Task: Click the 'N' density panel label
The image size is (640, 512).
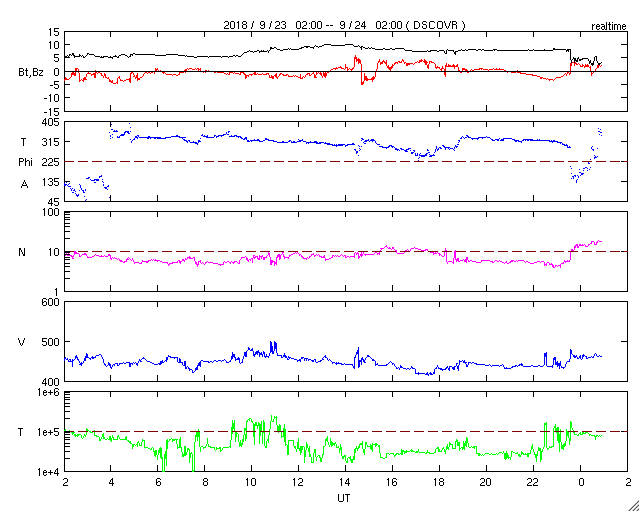Action: 22,252
